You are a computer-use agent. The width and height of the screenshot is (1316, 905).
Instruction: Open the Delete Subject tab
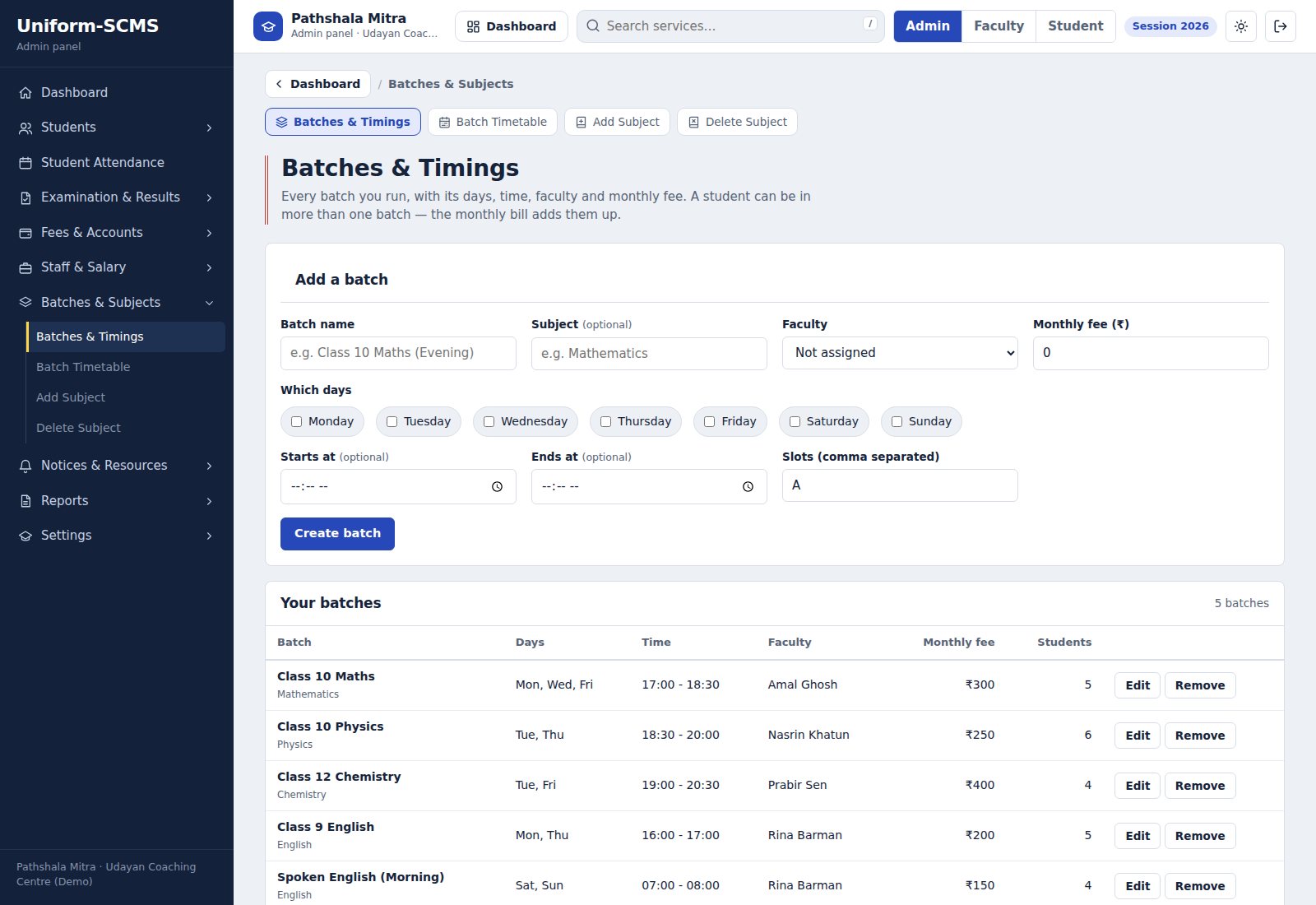tap(737, 122)
